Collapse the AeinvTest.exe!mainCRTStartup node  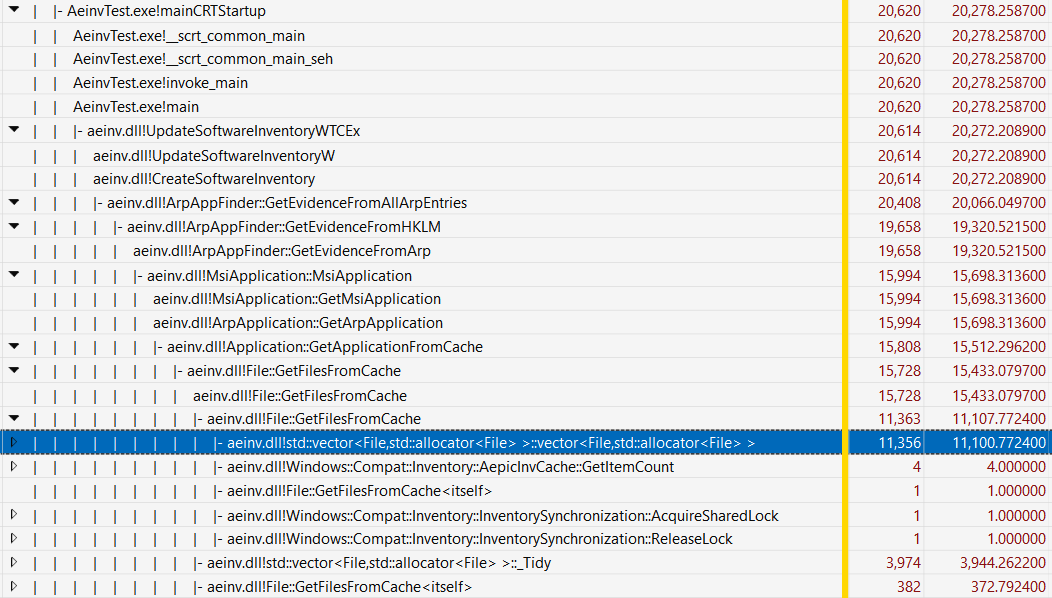[x=13, y=10]
